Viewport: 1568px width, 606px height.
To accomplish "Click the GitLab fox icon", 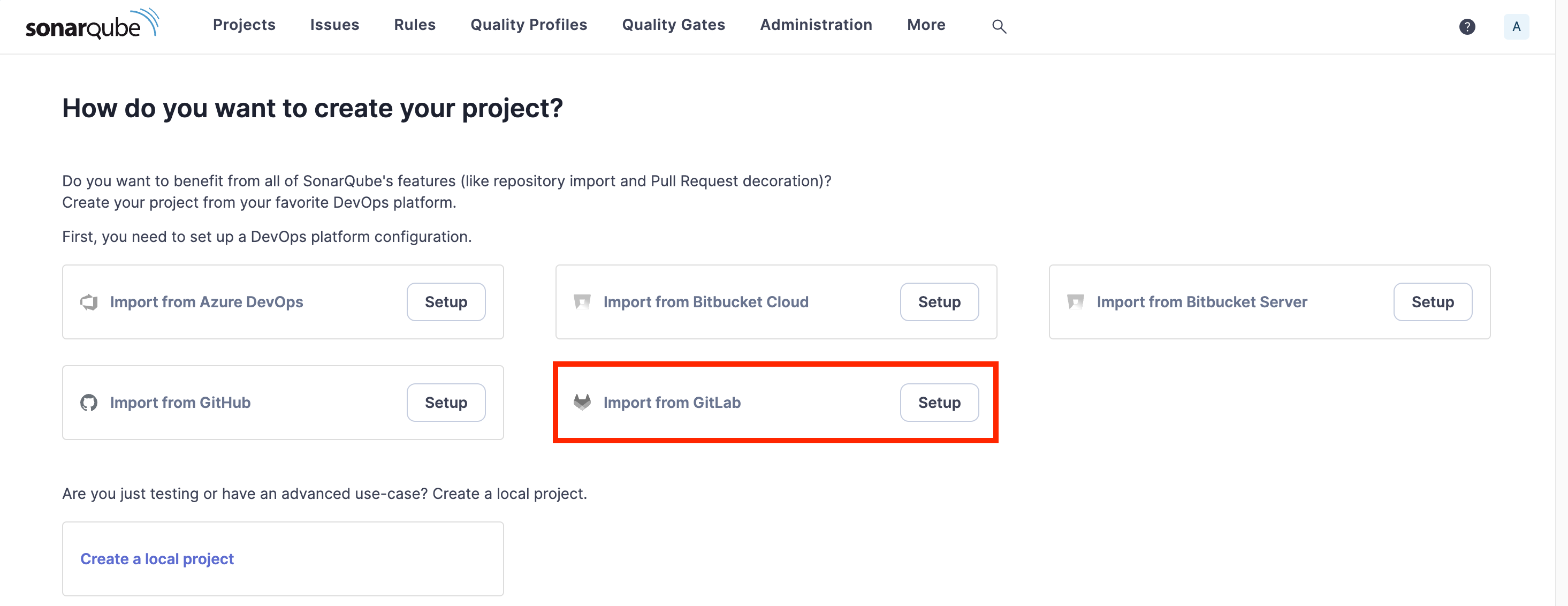I will [x=583, y=402].
